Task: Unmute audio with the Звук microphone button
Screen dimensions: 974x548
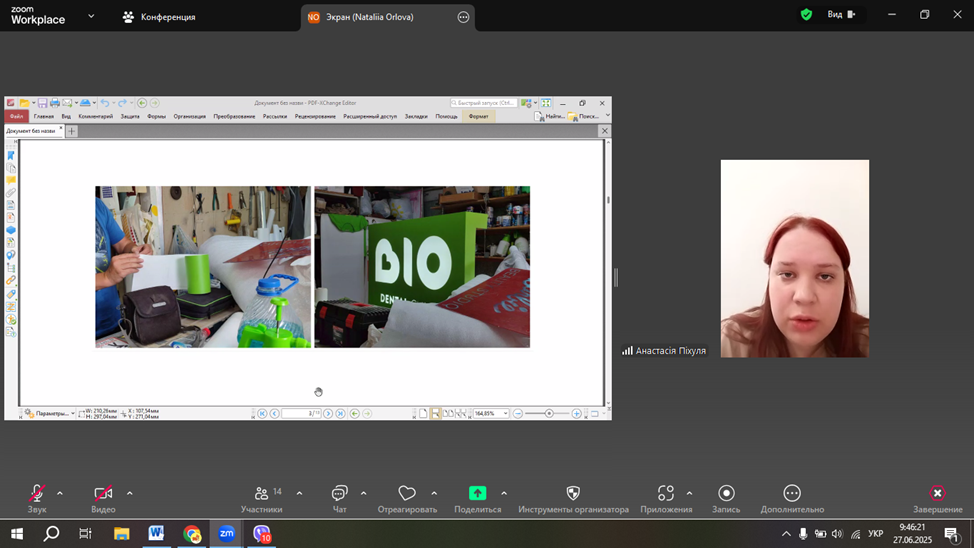Action: click(37, 499)
